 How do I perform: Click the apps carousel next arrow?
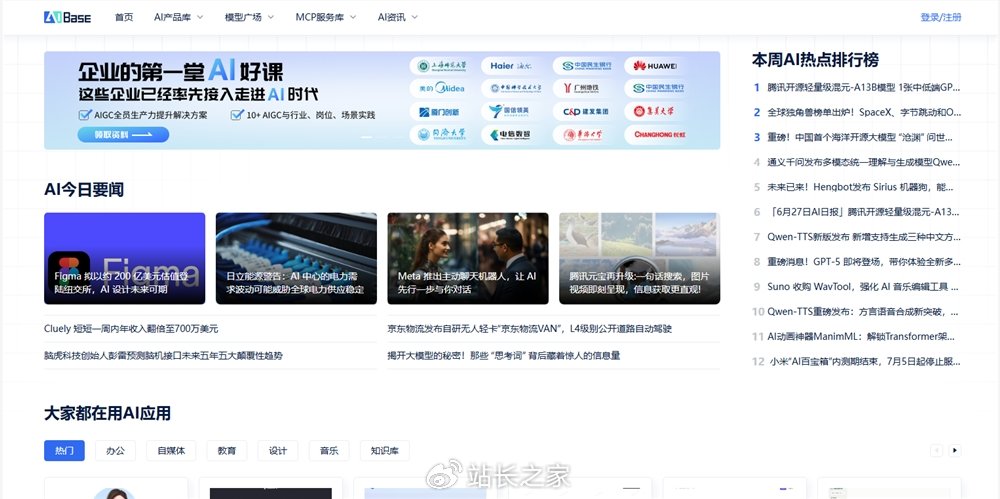955,451
